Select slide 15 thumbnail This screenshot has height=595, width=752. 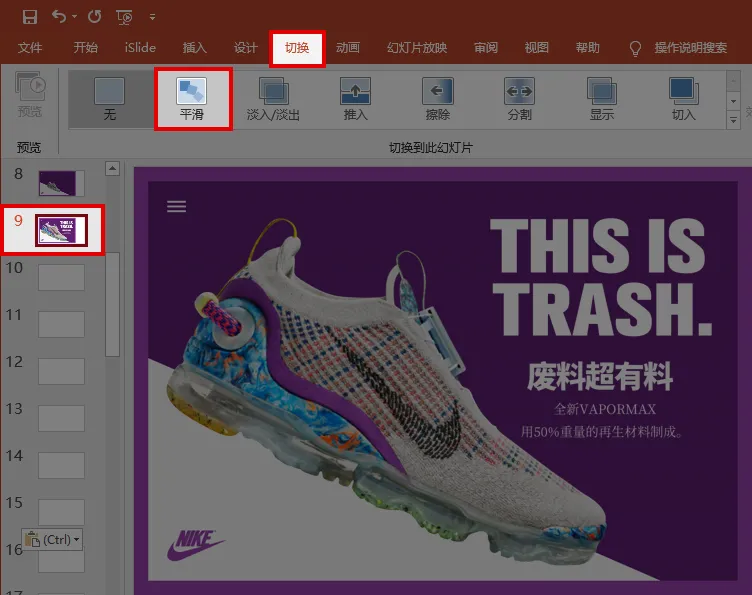click(x=61, y=512)
